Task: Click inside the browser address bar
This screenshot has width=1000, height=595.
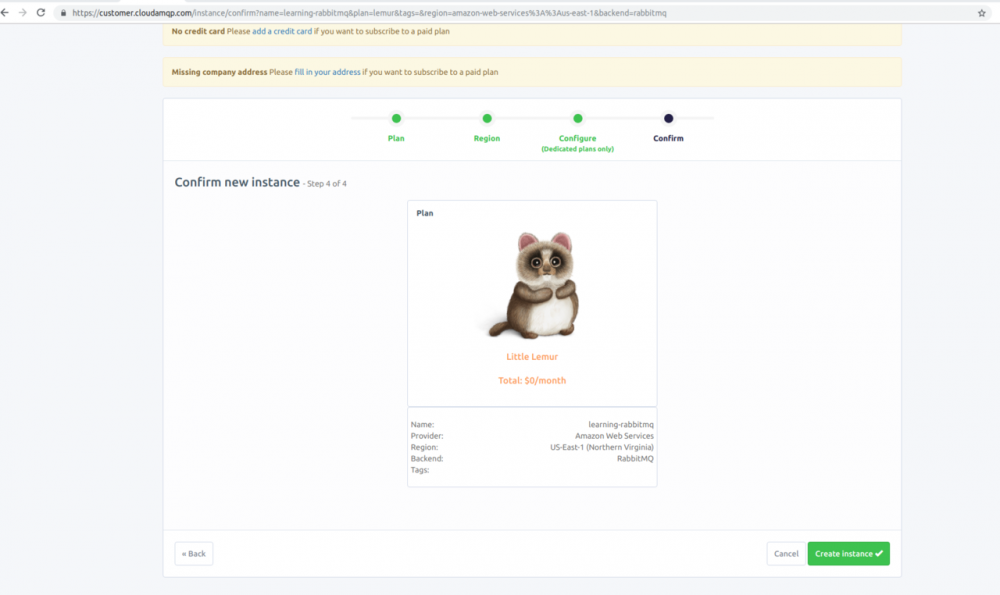Action: (x=400, y=14)
